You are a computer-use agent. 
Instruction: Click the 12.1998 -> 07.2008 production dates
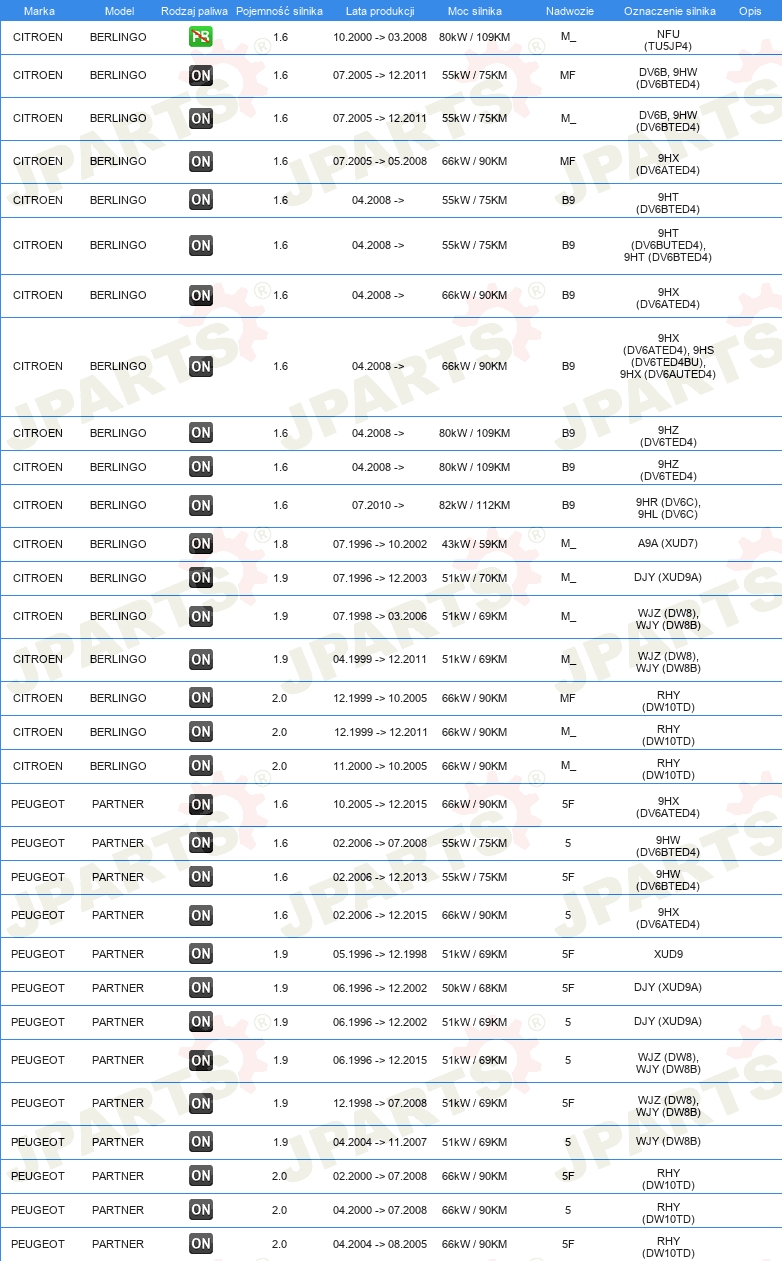(x=380, y=1103)
